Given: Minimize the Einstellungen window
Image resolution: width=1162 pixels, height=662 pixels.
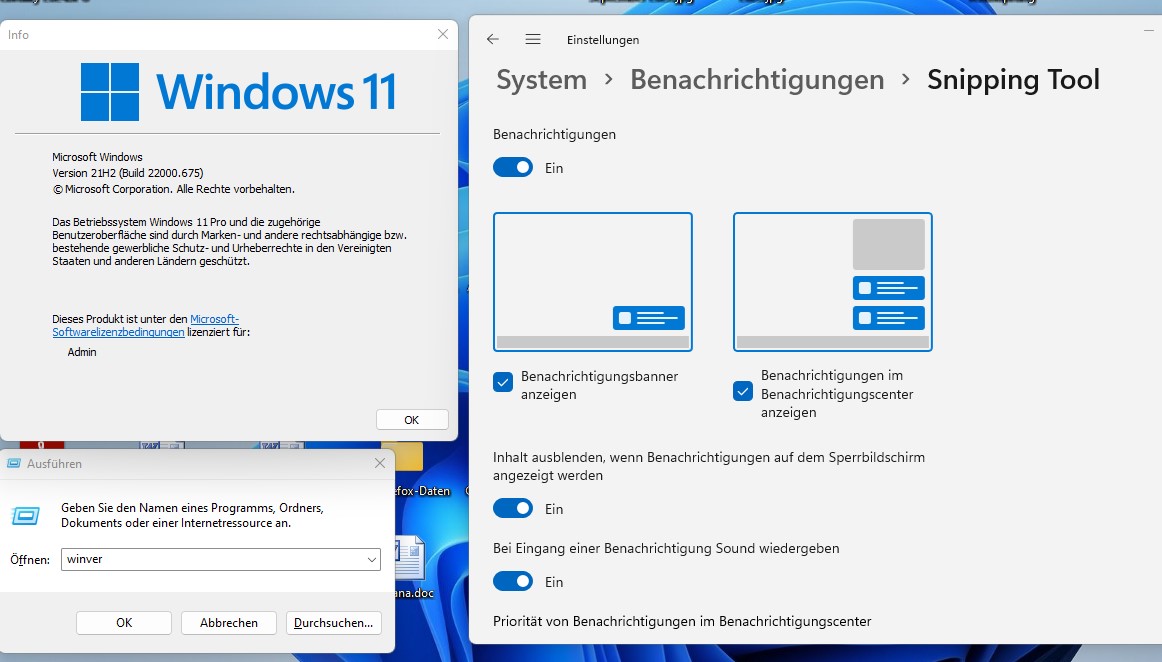Looking at the screenshot, I should click(x=1149, y=30).
